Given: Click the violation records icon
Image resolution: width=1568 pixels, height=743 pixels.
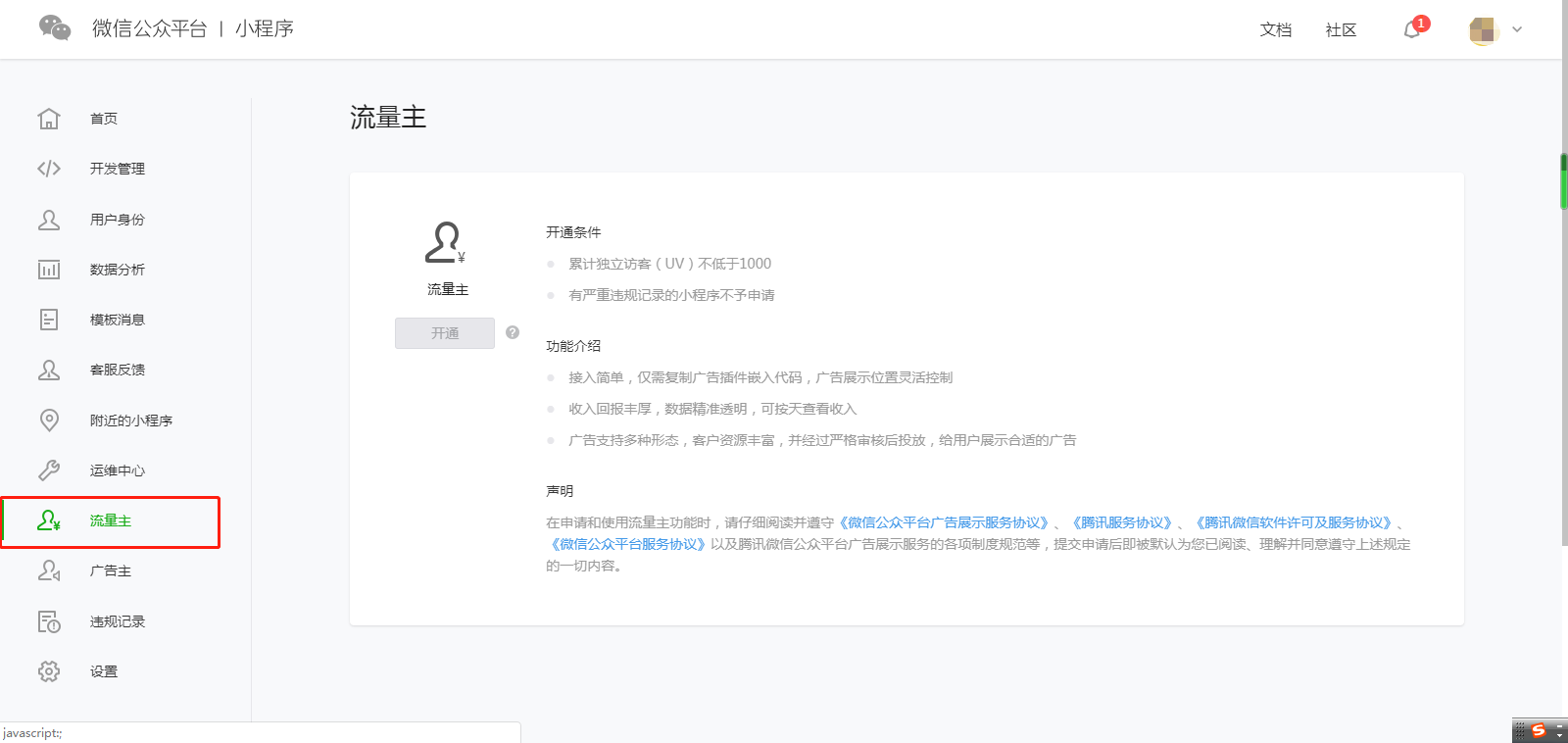Looking at the screenshot, I should [x=49, y=621].
